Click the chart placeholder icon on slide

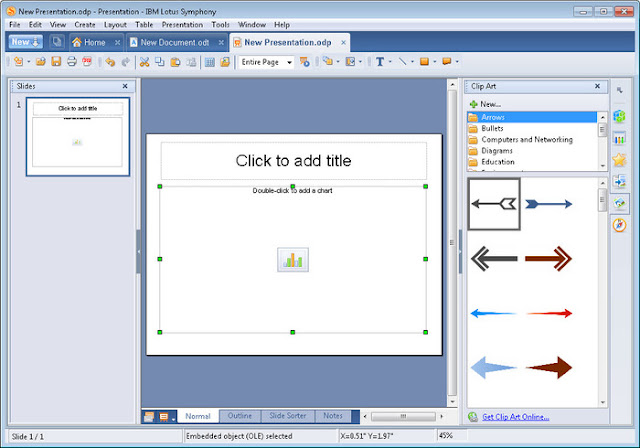tap(293, 259)
